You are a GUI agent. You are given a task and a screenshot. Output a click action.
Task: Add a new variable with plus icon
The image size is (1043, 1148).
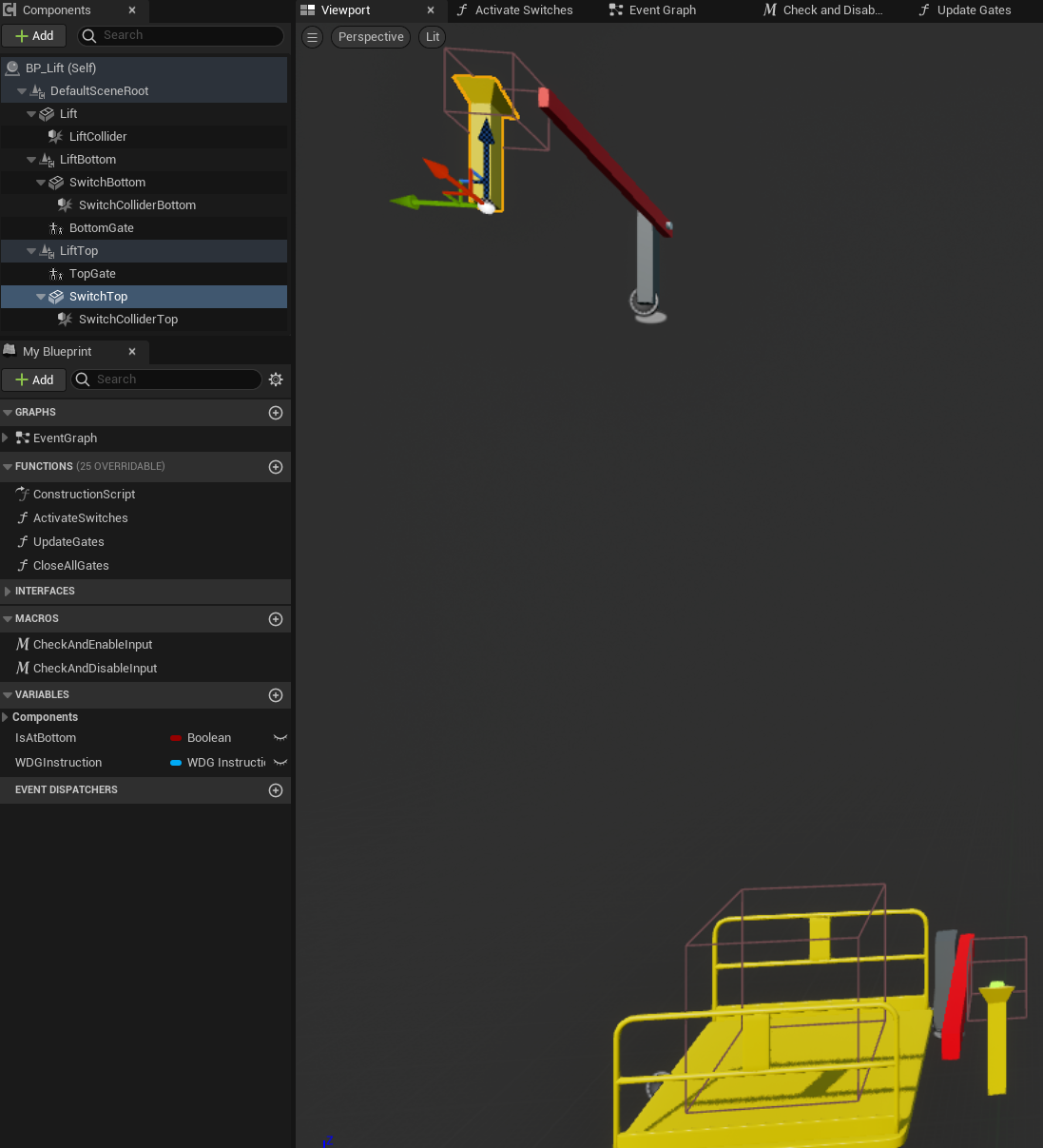click(276, 695)
